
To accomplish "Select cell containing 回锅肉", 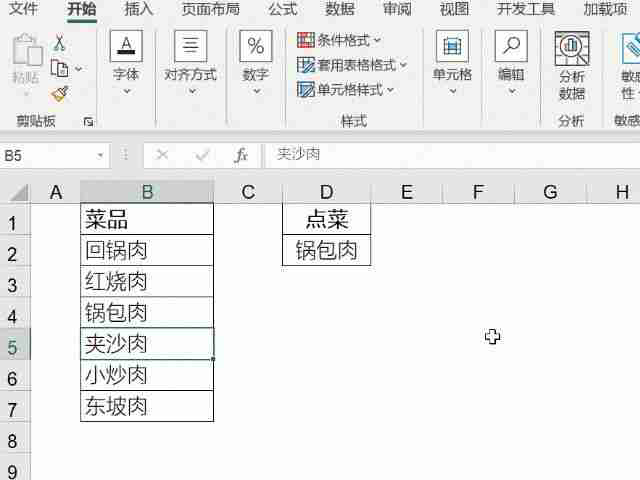I will tap(147, 250).
